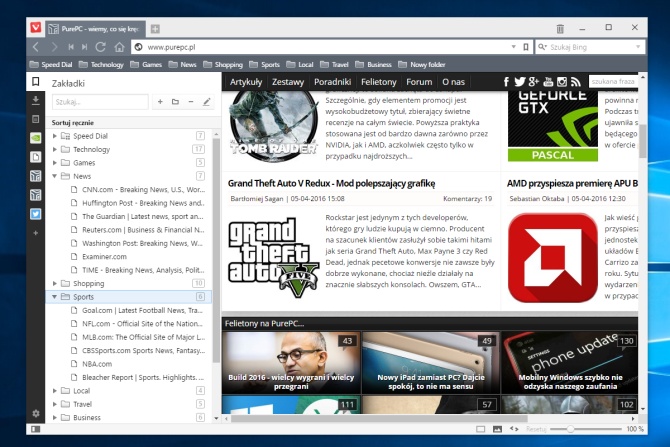Open PurePC YouTube channel icon

point(548,82)
